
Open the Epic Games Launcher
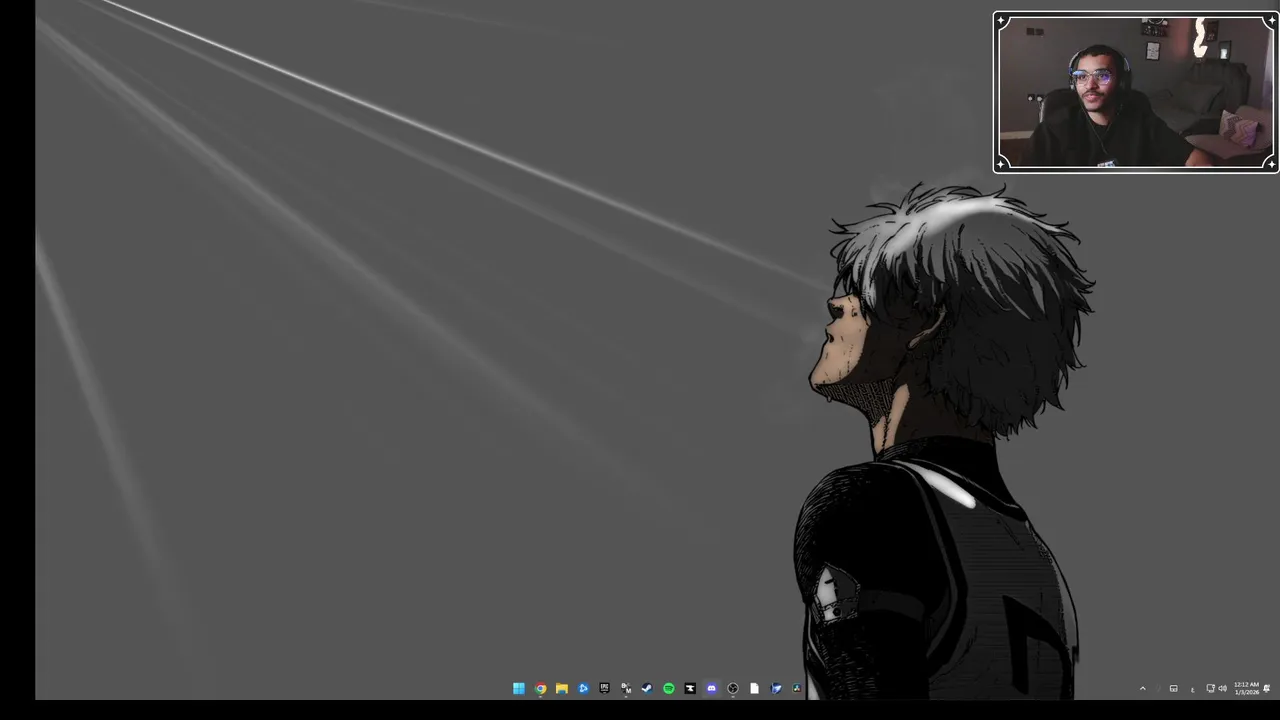coord(604,688)
